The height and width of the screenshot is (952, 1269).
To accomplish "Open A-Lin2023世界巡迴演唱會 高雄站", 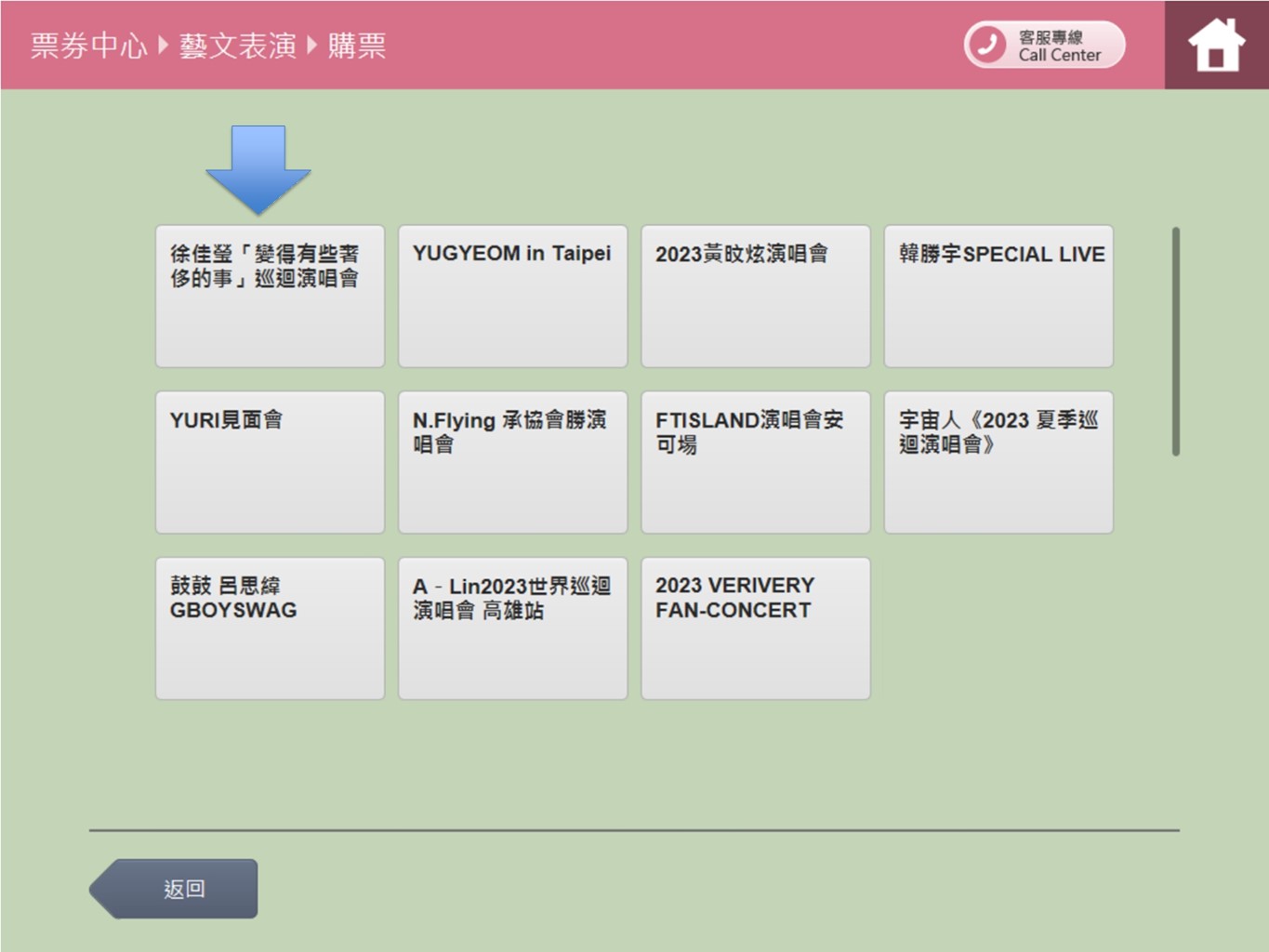I will coord(512,628).
